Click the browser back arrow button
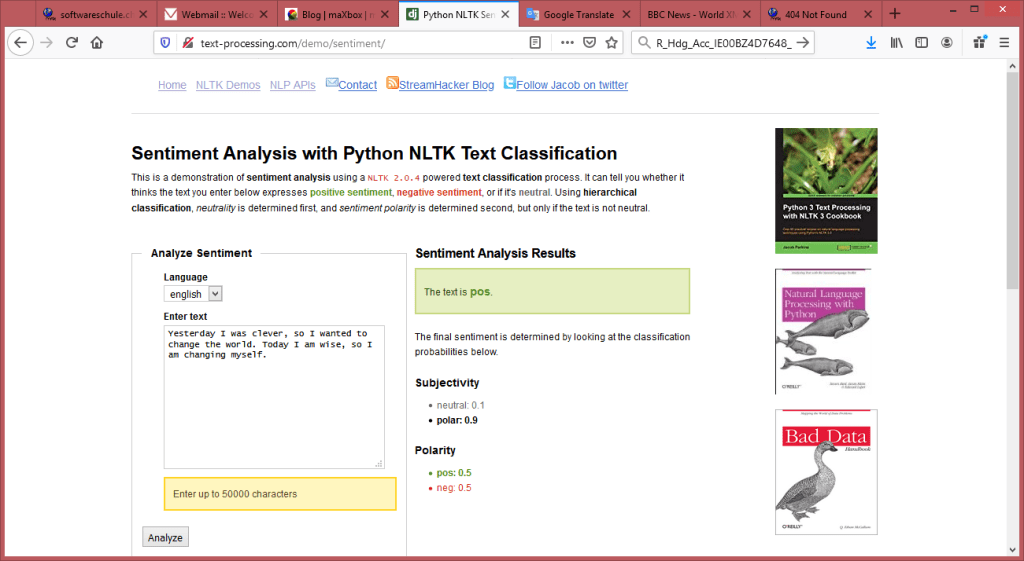The image size is (1024, 561). (21, 43)
